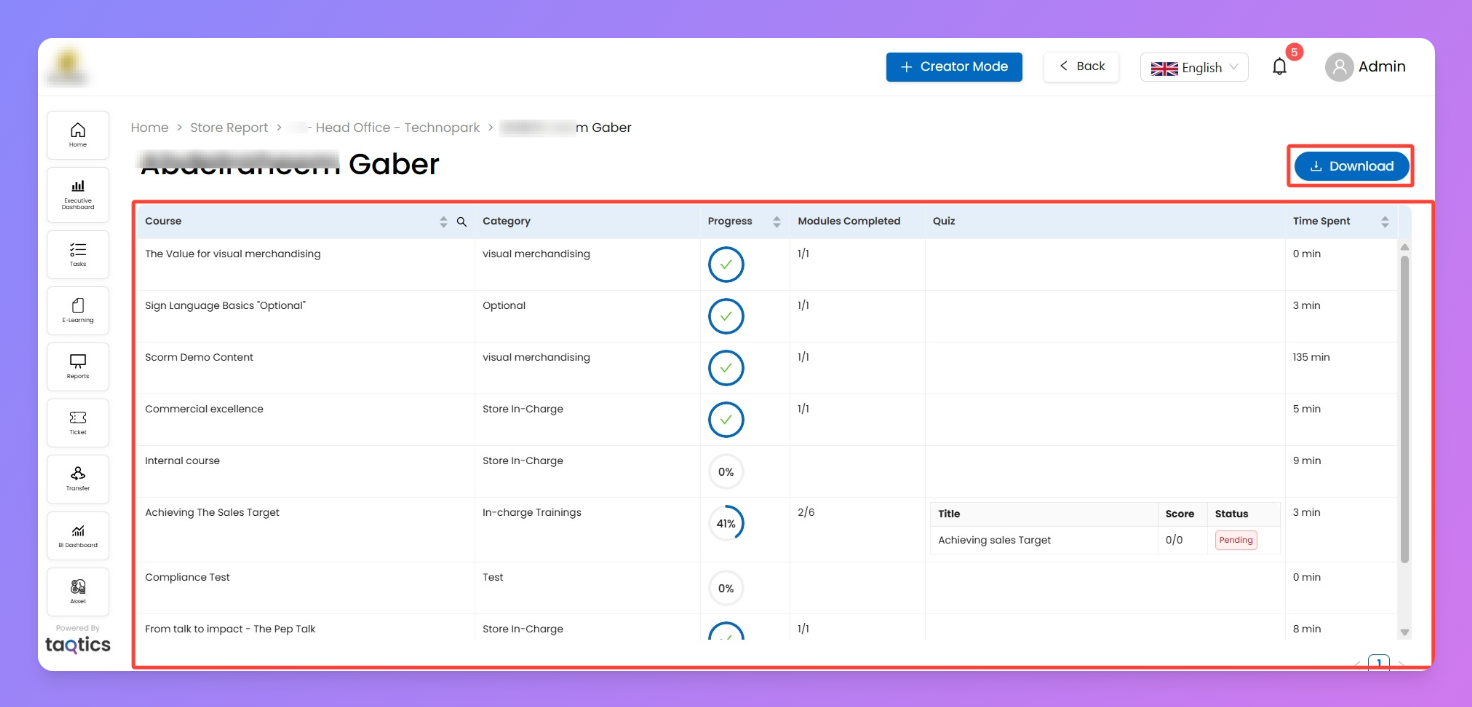The width and height of the screenshot is (1472, 707).
Task: Click completed checkmark for Sign Language Basics
Action: click(x=726, y=316)
